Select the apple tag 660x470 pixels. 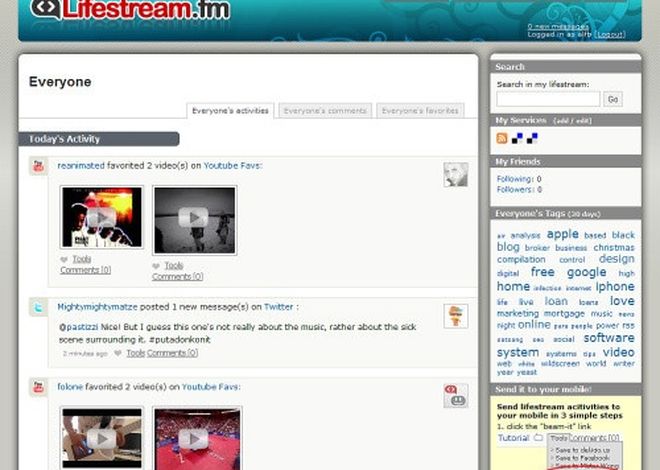pos(562,234)
